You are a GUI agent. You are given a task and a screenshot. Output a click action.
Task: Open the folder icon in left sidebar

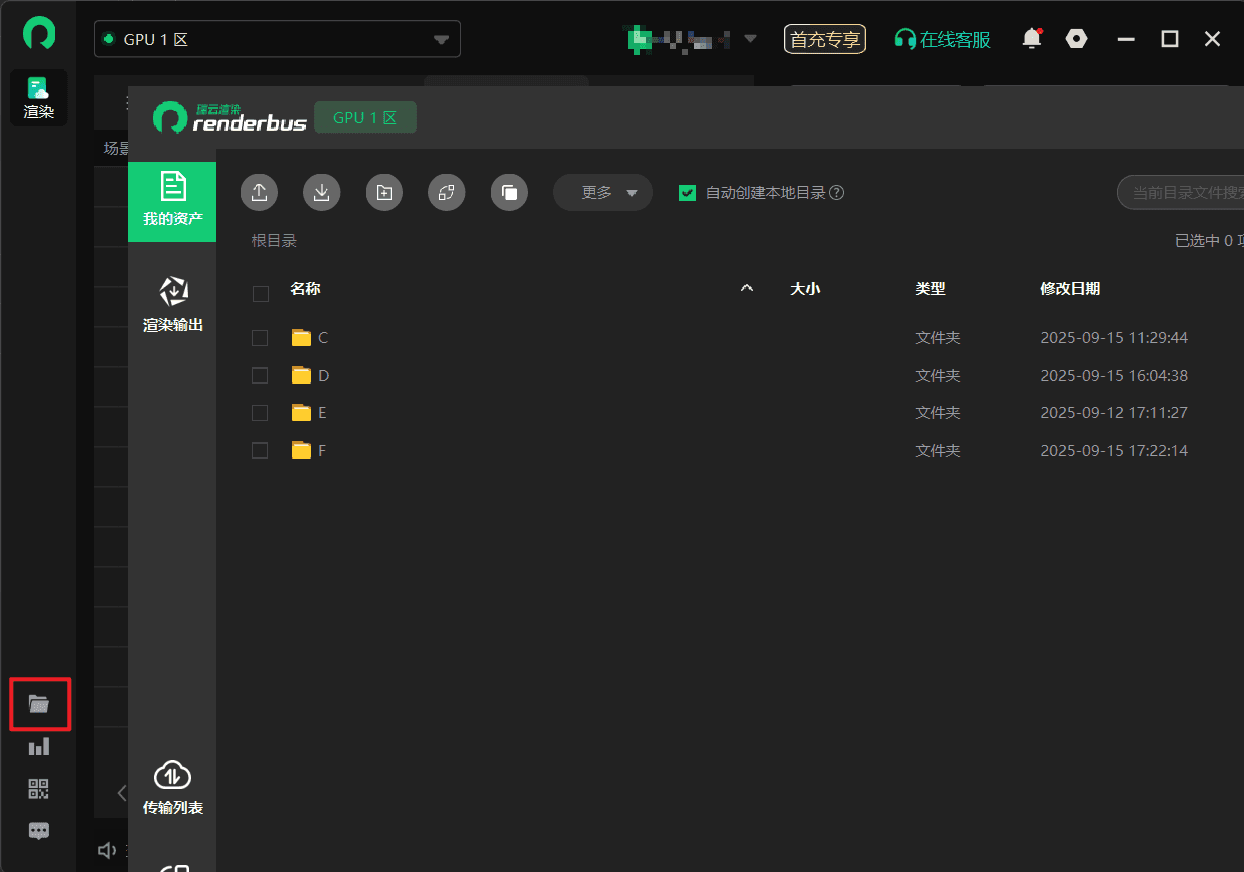coord(39,704)
